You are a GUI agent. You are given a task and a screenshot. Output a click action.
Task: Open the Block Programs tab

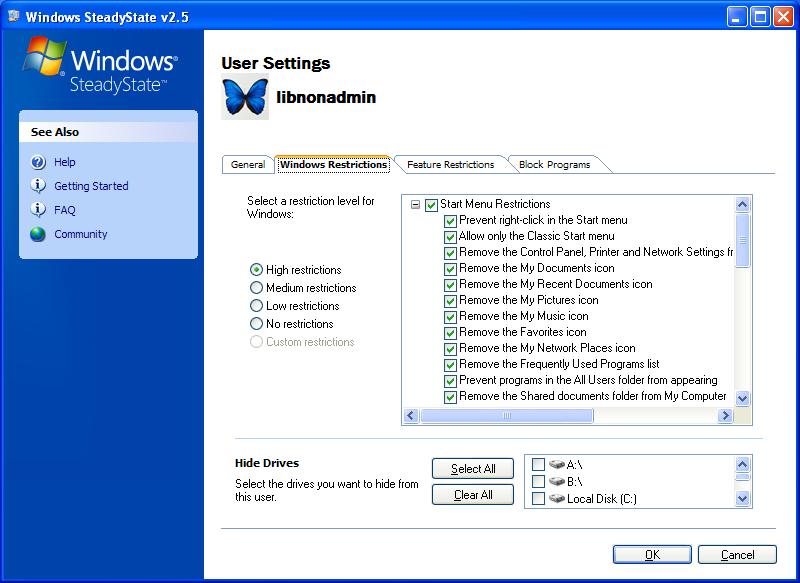pos(555,165)
